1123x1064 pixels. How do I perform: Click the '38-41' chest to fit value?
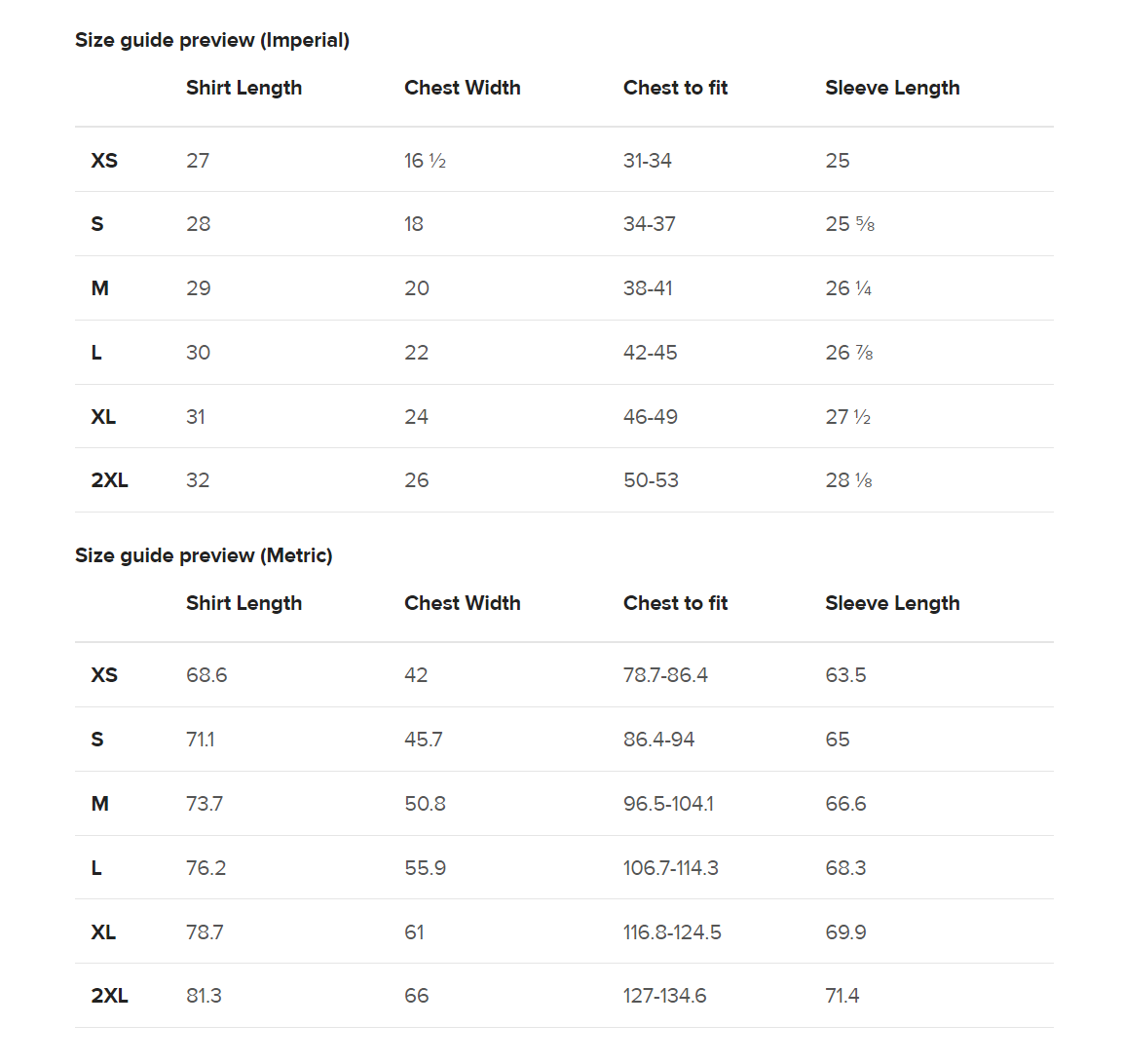(648, 288)
